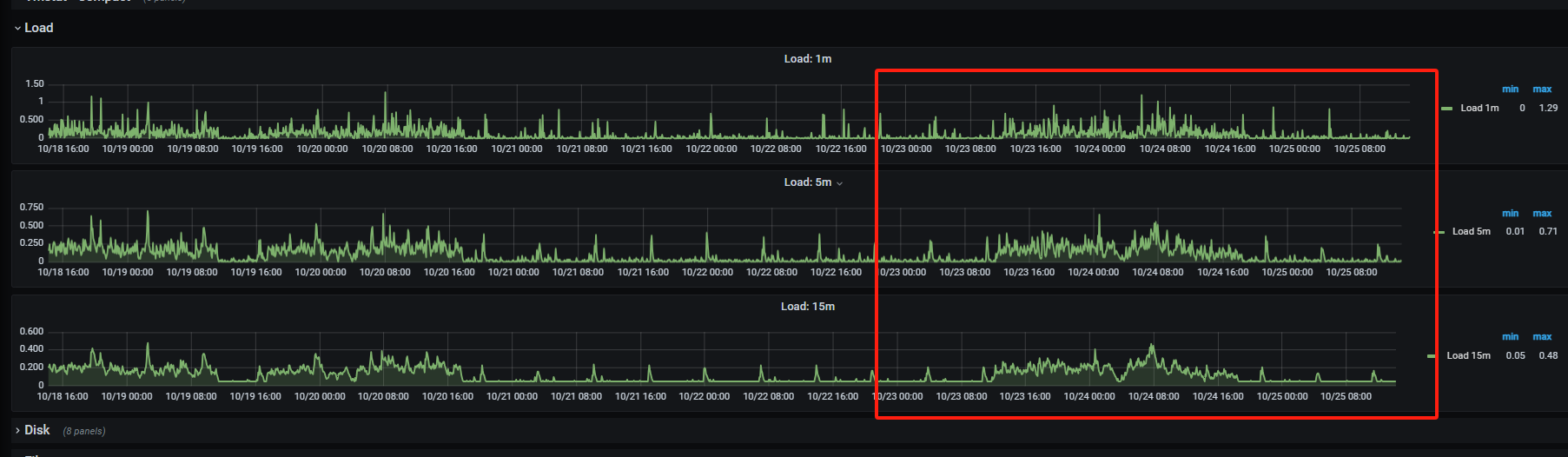This screenshot has height=457, width=1568.
Task: Toggle the Load 15m legend series
Action: click(x=1468, y=356)
